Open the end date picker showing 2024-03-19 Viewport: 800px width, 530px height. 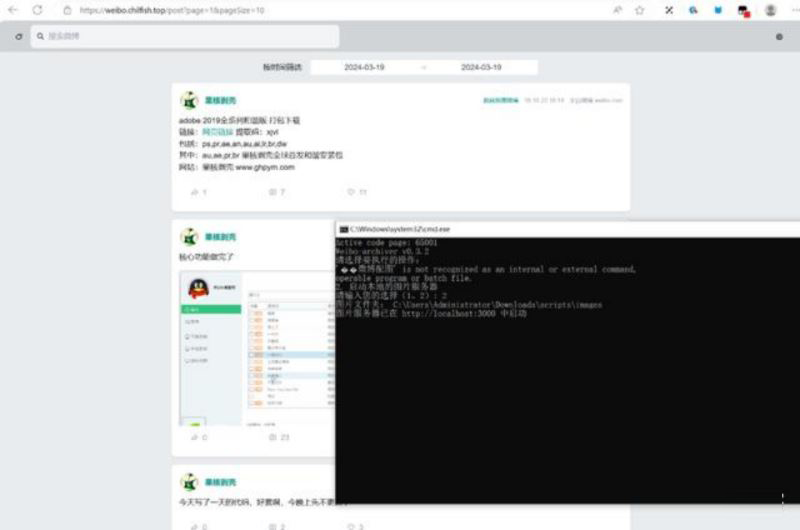481,67
